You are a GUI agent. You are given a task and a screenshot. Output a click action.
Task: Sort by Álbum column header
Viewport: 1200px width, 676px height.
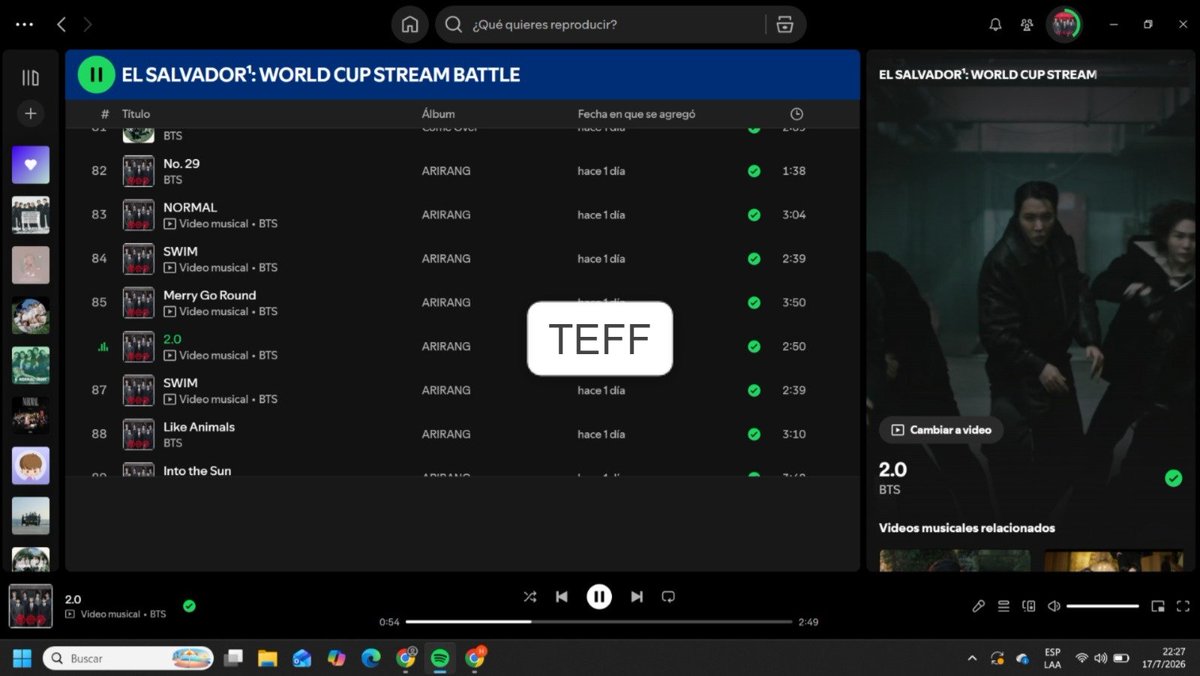pyautogui.click(x=438, y=114)
